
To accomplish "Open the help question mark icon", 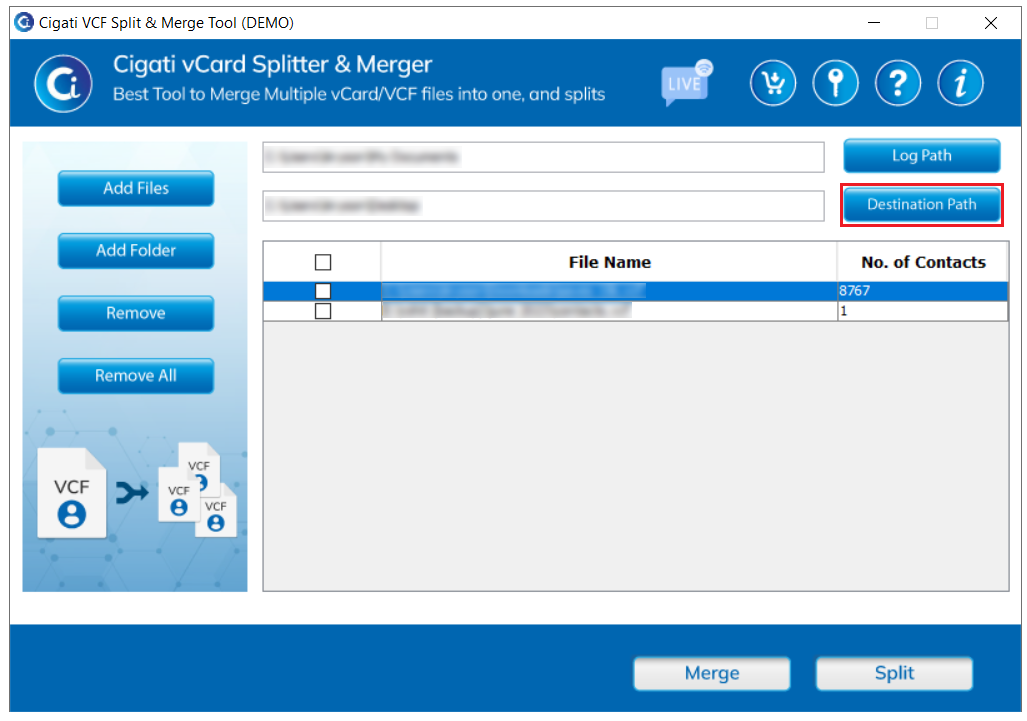I will (x=898, y=83).
